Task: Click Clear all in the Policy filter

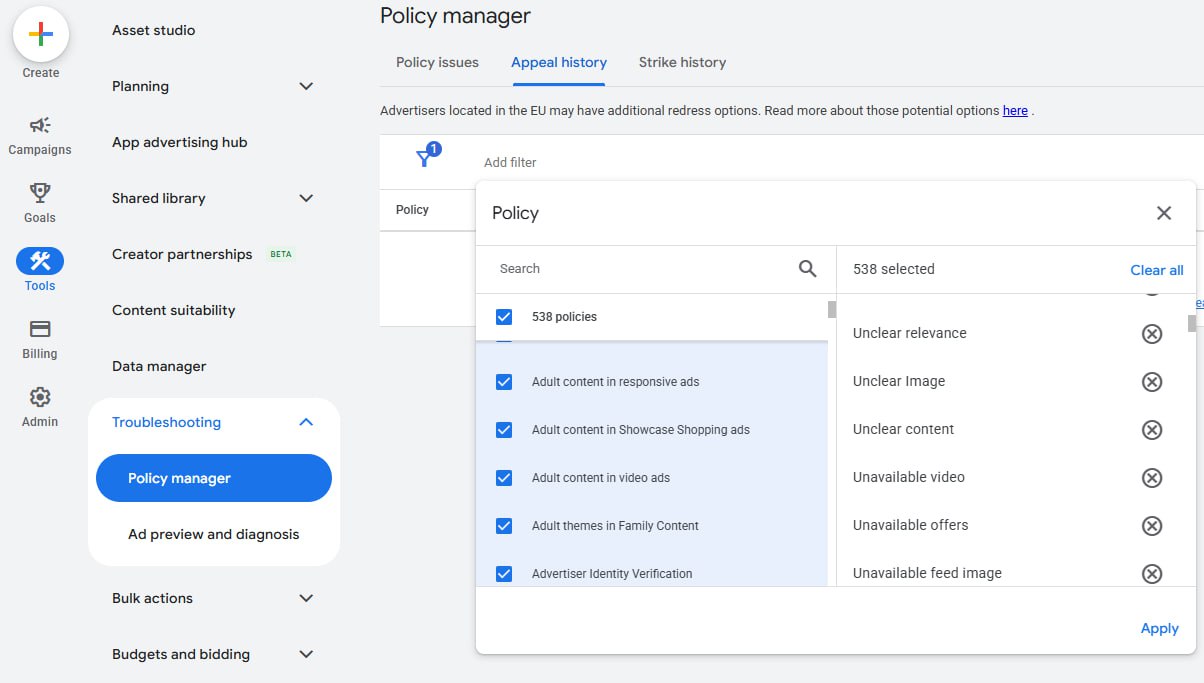Action: [1156, 270]
